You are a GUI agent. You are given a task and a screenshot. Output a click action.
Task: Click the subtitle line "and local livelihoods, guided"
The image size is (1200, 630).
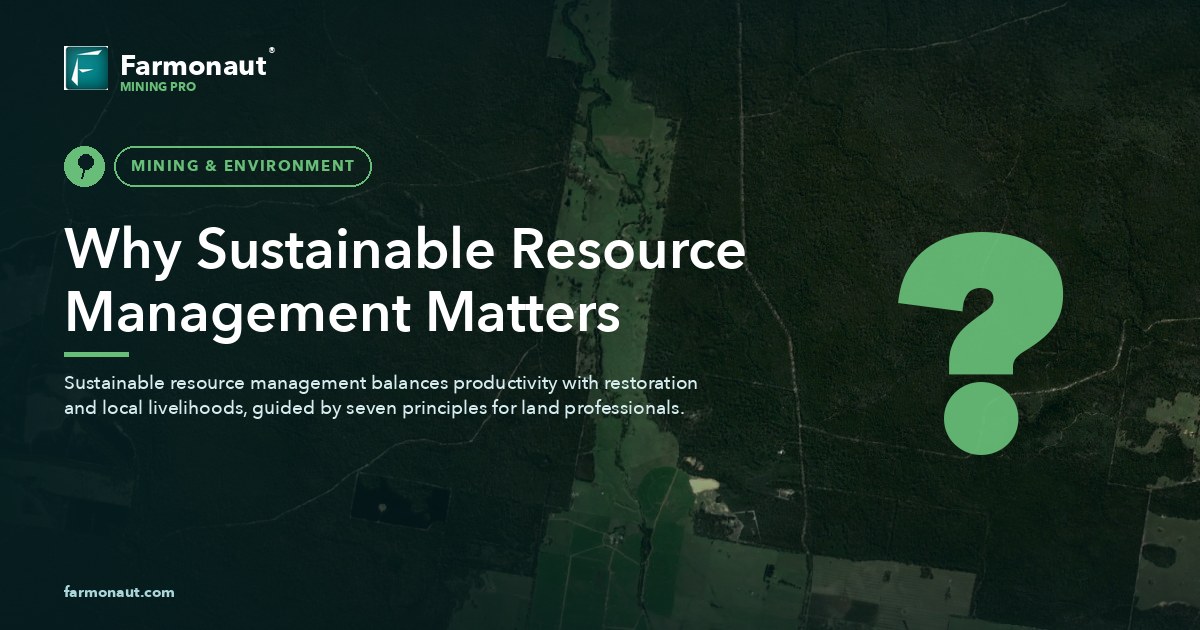click(x=373, y=410)
